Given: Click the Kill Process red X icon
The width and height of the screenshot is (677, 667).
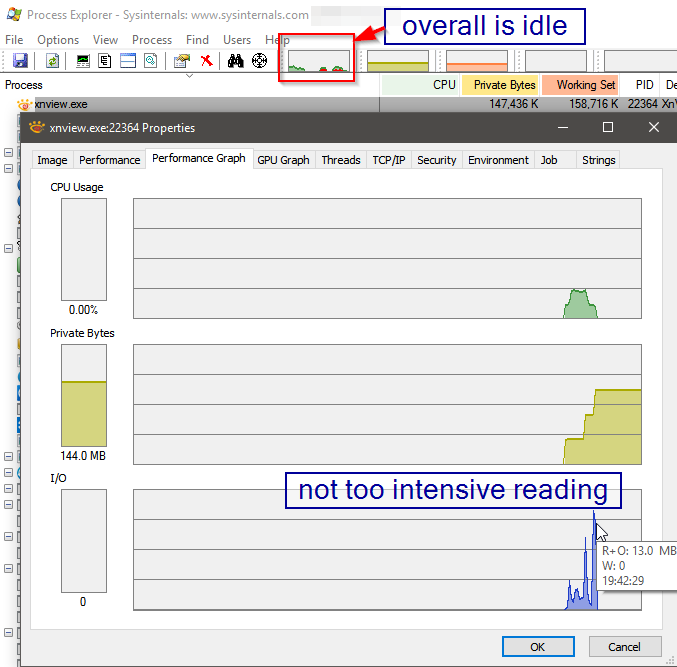Looking at the screenshot, I should (x=206, y=61).
